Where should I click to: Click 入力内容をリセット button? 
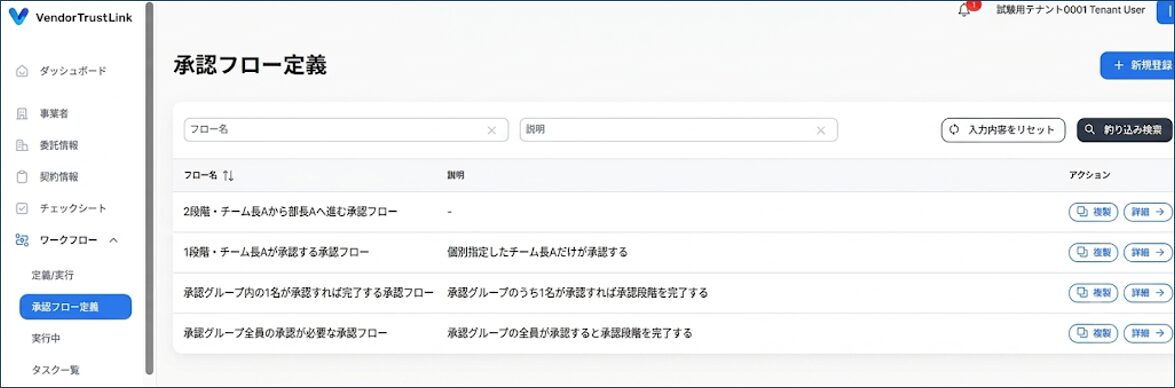click(x=1003, y=130)
